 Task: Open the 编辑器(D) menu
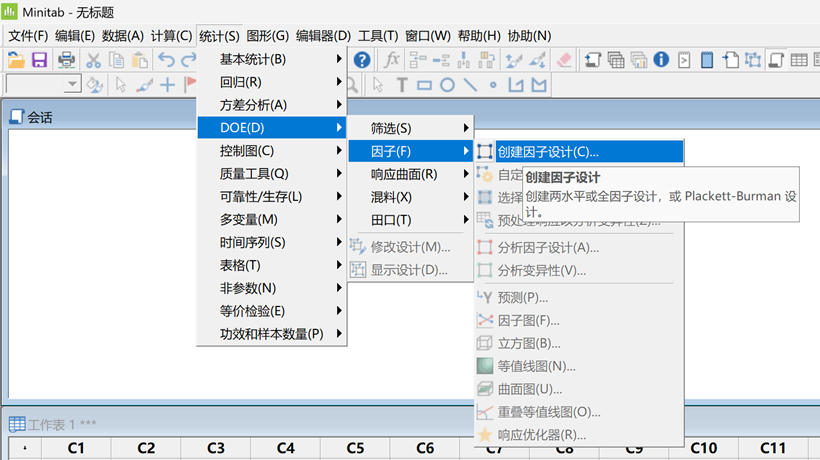click(323, 36)
